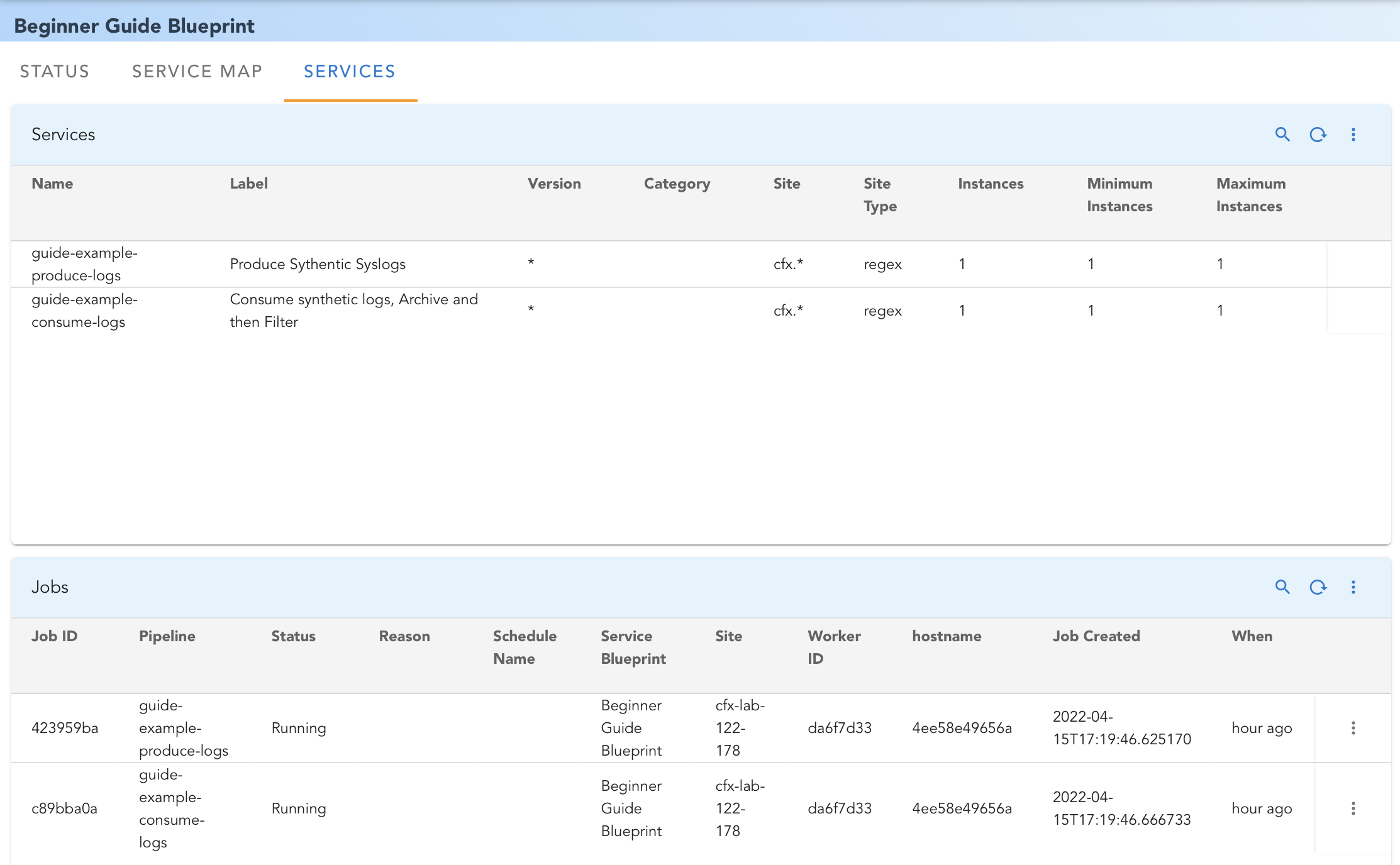Viewport: 1400px width, 865px height.
Task: Click the Status column header in Jobs
Action: point(293,636)
